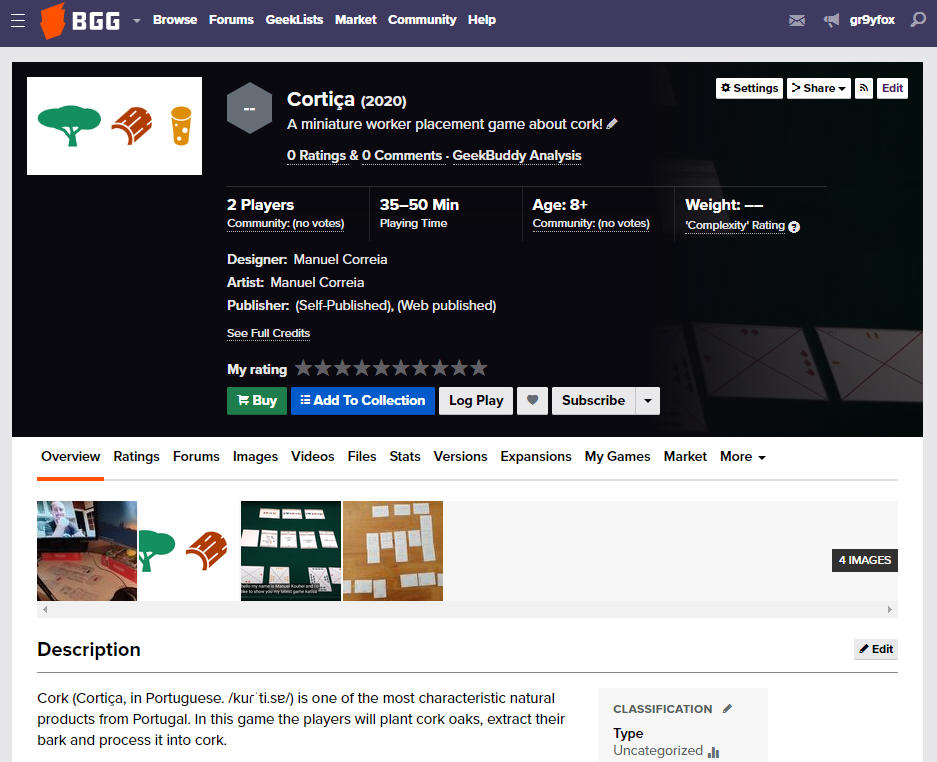The image size is (937, 762).
Task: Open the Community menu
Action: 422,20
